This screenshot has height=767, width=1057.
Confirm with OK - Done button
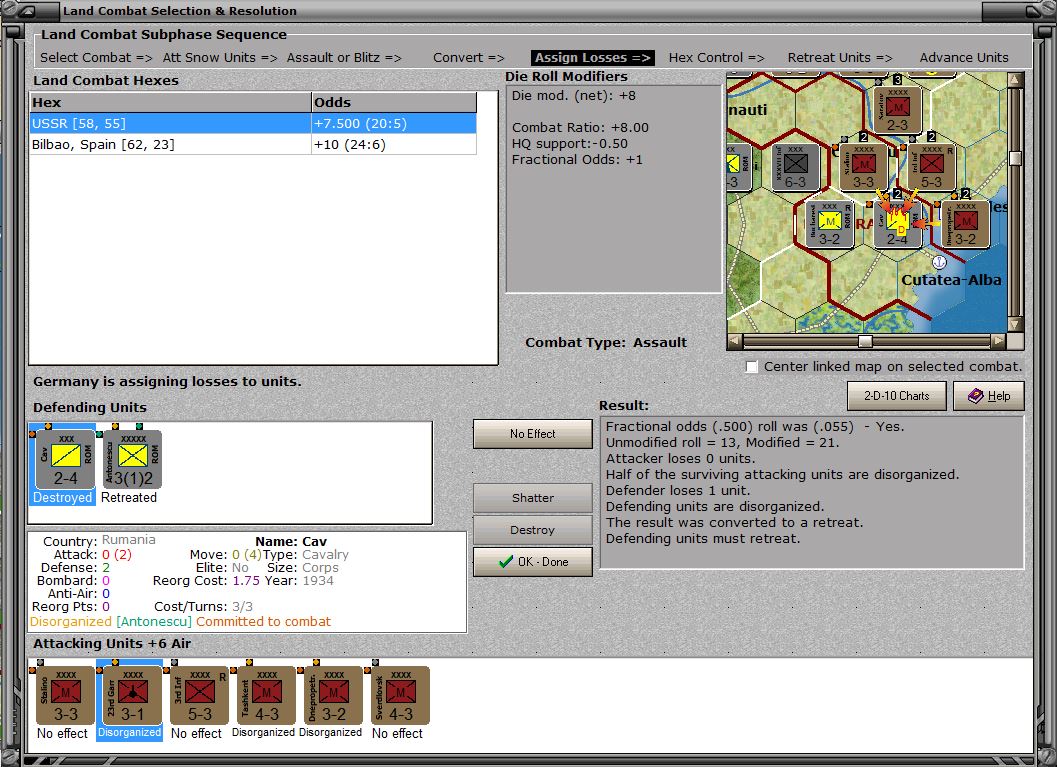pos(533,561)
